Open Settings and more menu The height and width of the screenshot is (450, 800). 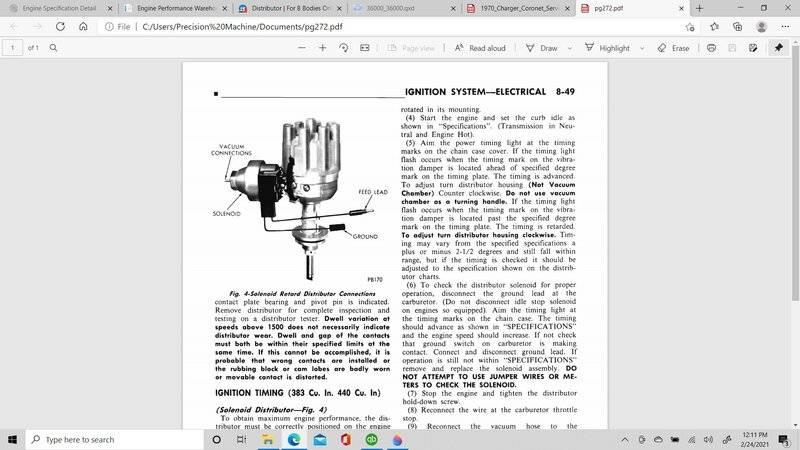tap(785, 27)
